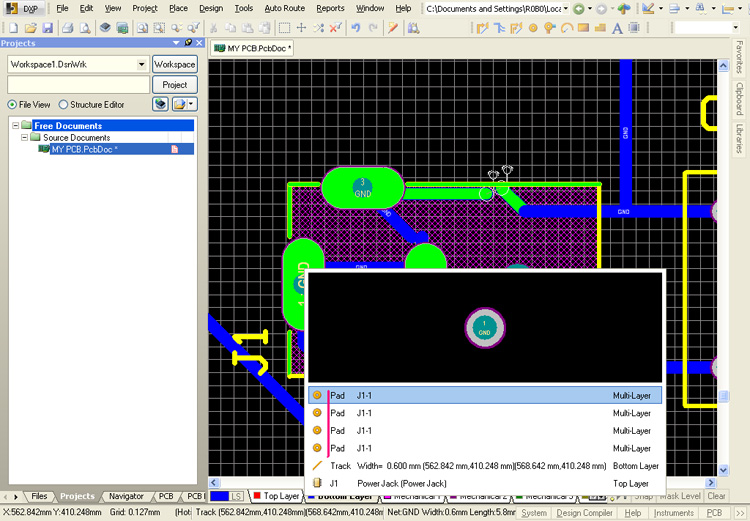Image resolution: width=750 pixels, height=521 pixels.
Task: Open the Design Compiler panel button
Action: [584, 512]
